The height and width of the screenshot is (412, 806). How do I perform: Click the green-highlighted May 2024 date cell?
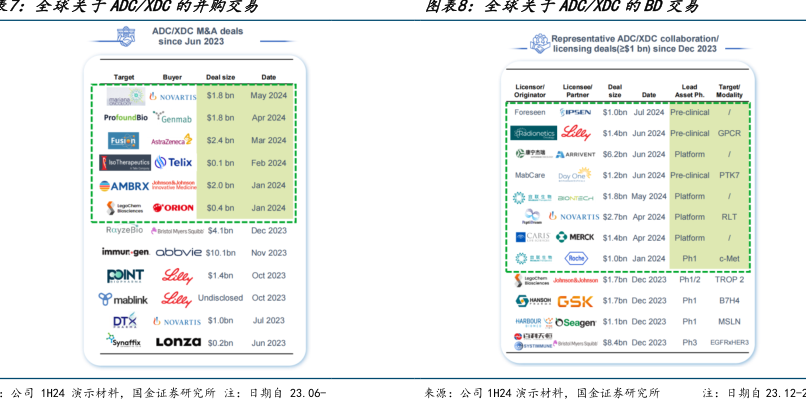pyautogui.click(x=268, y=95)
